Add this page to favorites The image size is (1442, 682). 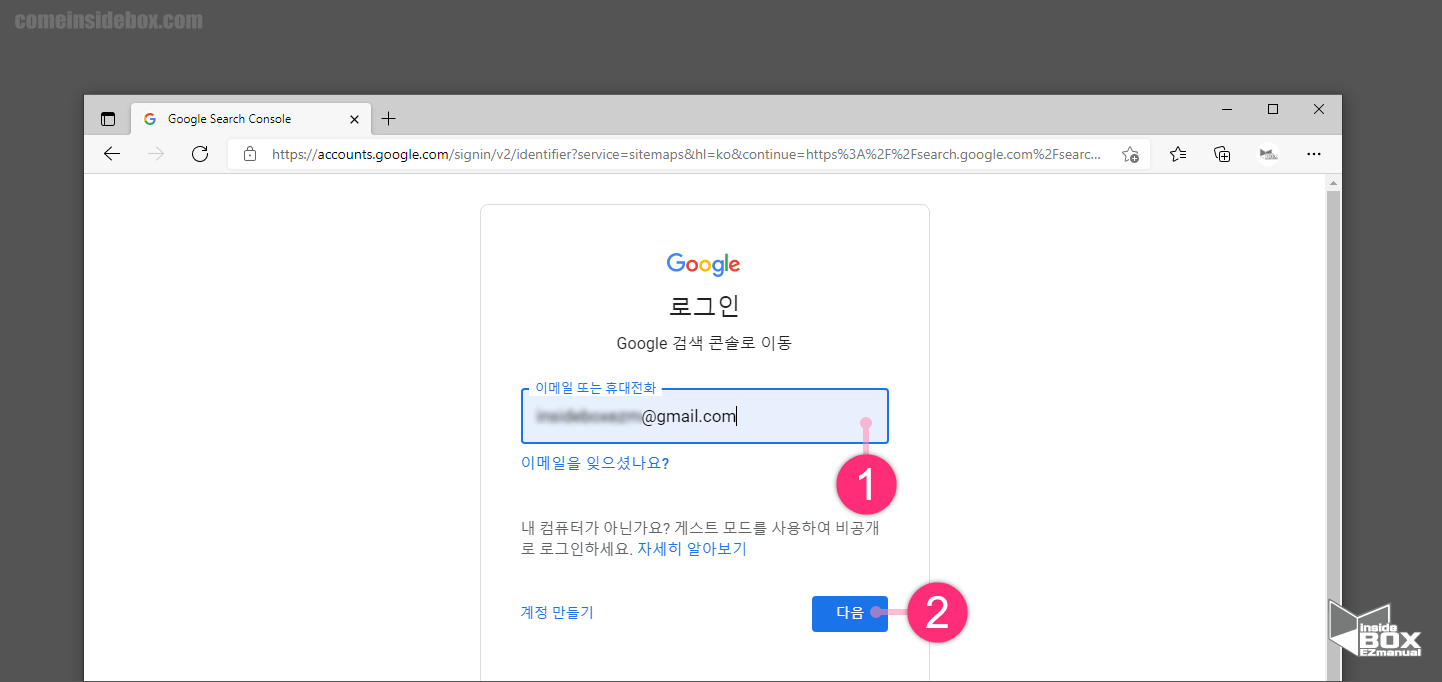pyautogui.click(x=1130, y=155)
